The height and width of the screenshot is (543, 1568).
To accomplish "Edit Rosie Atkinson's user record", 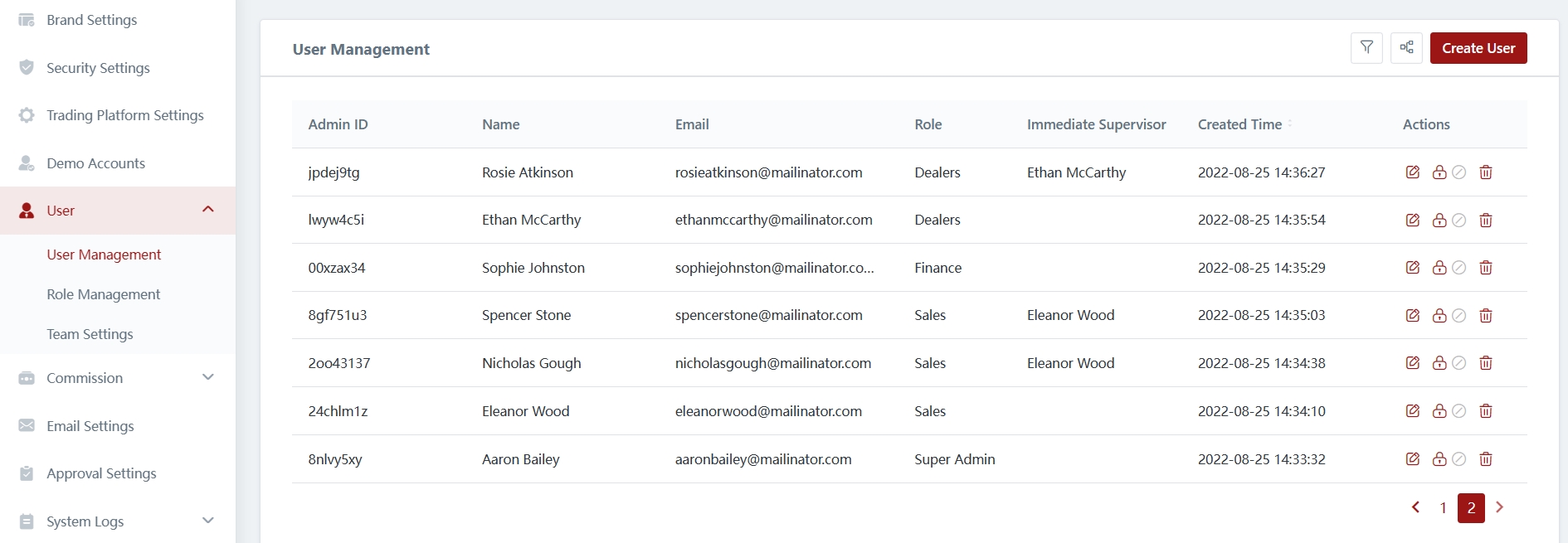I will click(1412, 172).
